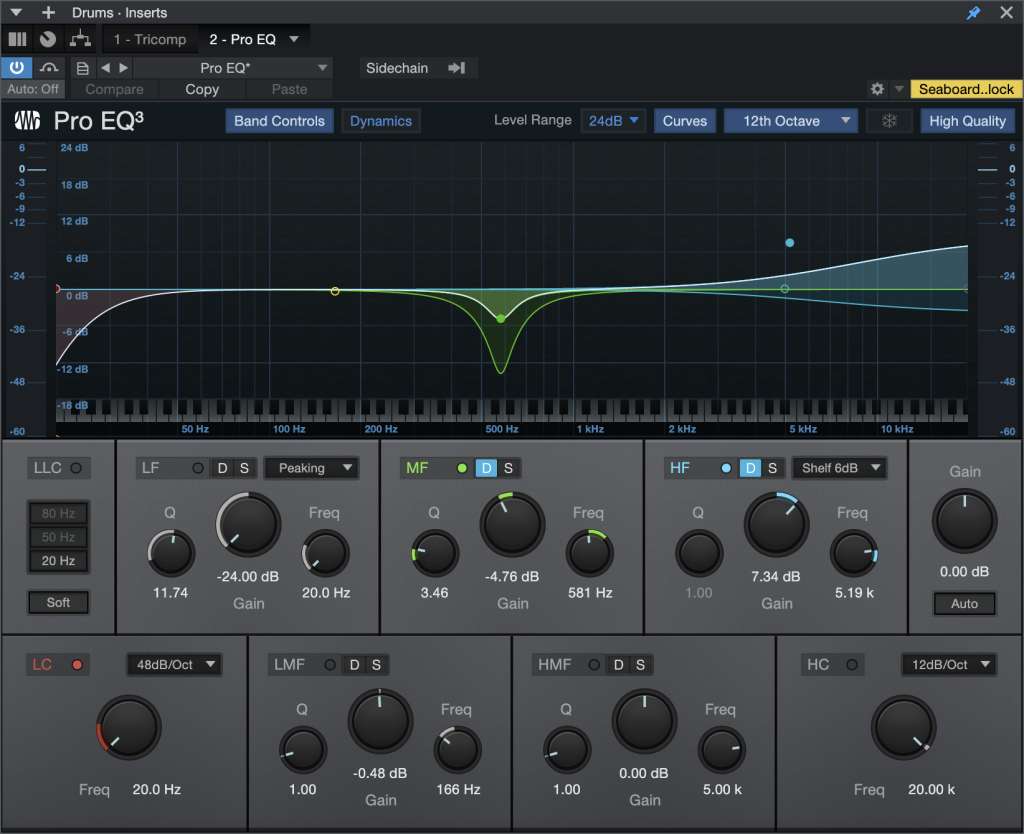
Task: Click the MF Gain knob
Action: coord(512,525)
